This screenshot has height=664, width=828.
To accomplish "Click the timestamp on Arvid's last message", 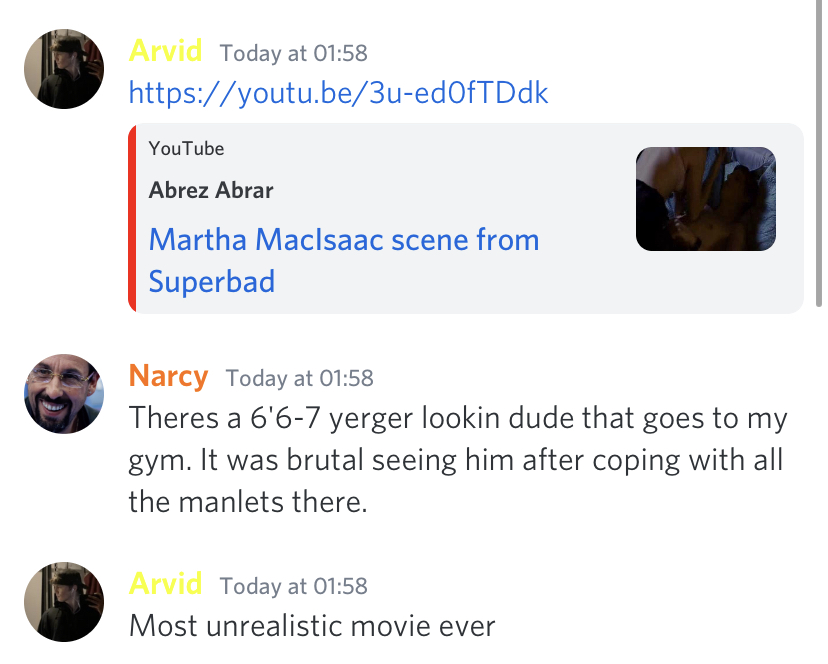I will coord(293,585).
